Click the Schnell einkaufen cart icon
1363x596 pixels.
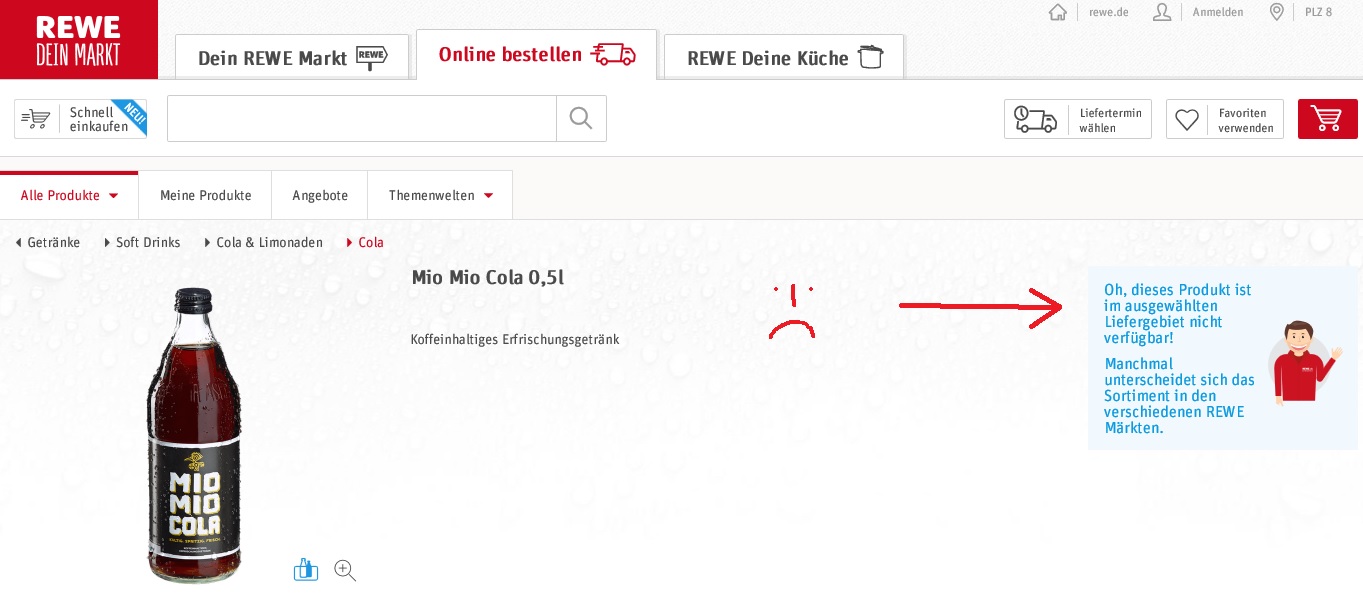(x=36, y=118)
